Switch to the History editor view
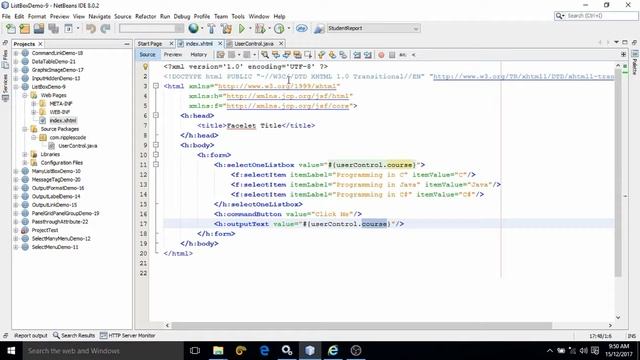 pyautogui.click(x=198, y=55)
